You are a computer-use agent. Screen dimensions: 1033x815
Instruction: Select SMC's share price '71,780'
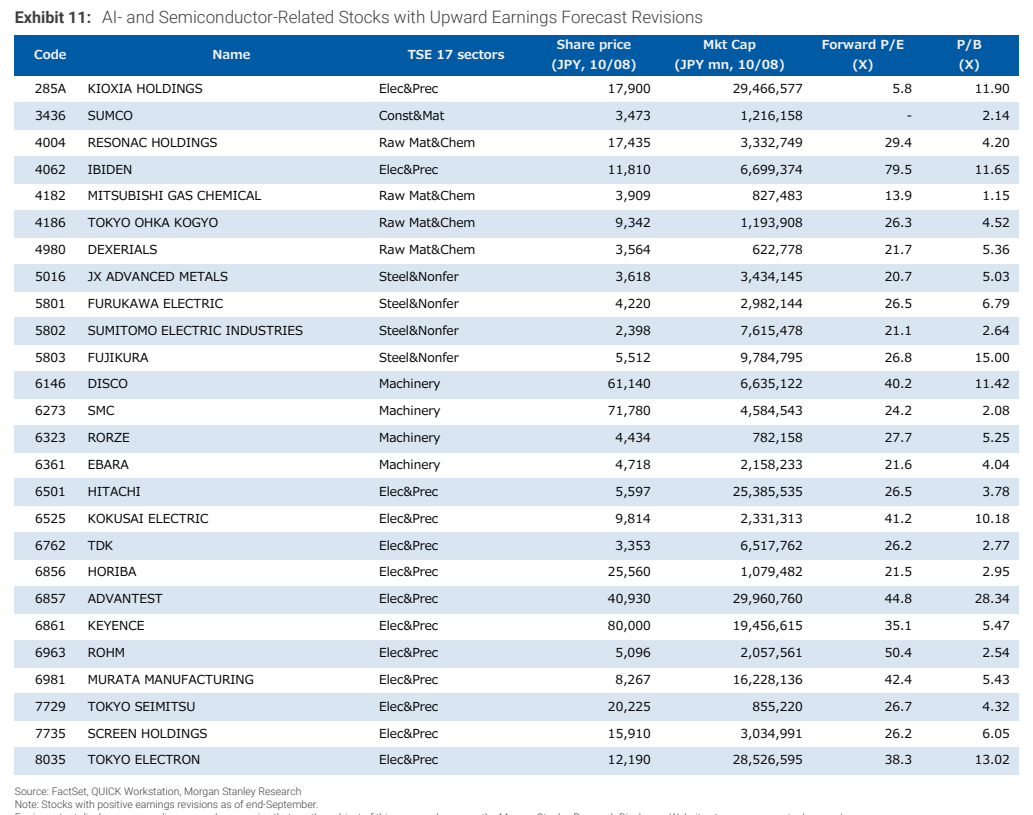(x=629, y=410)
